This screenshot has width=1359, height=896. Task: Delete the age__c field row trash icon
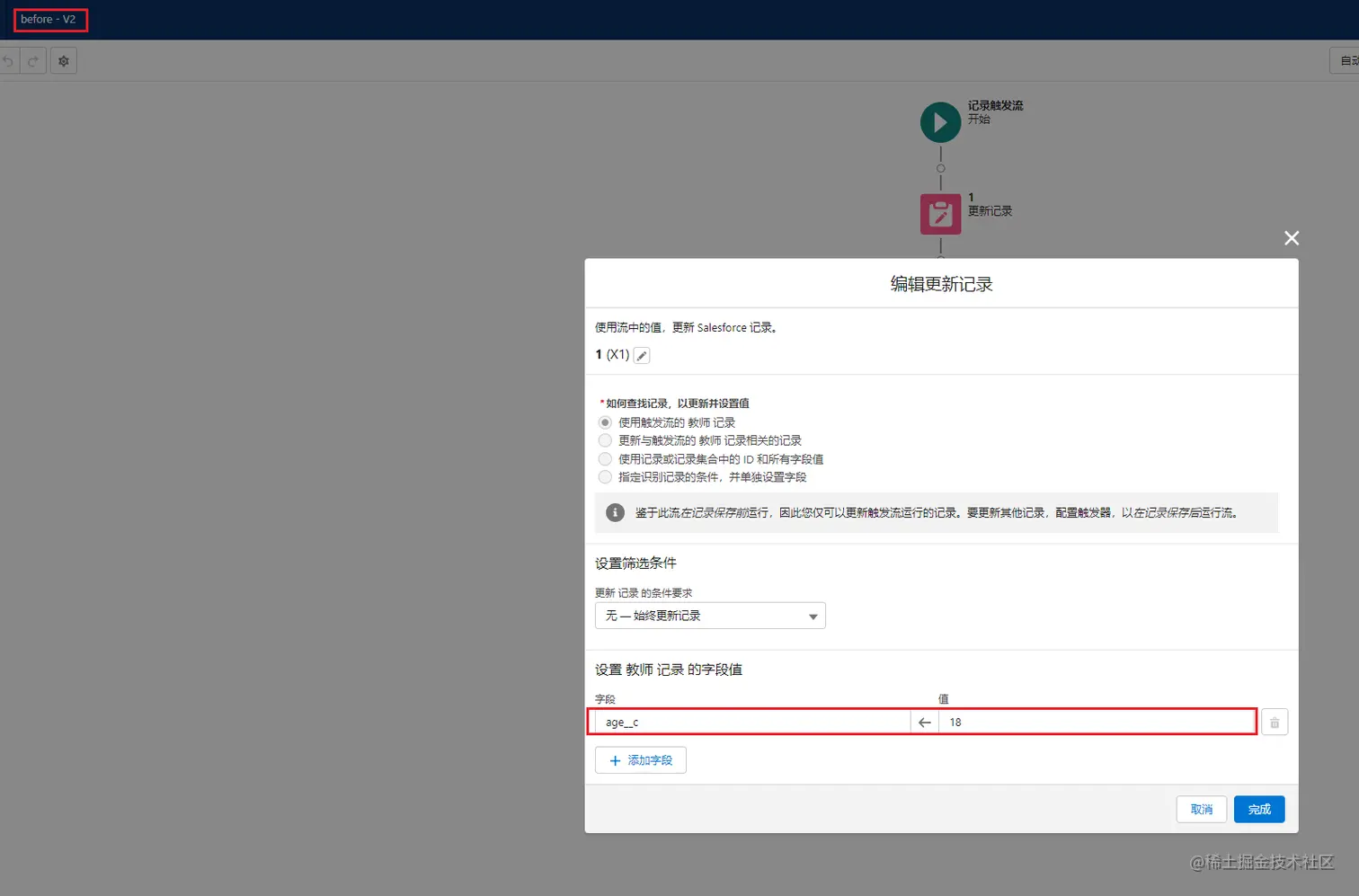click(x=1275, y=723)
